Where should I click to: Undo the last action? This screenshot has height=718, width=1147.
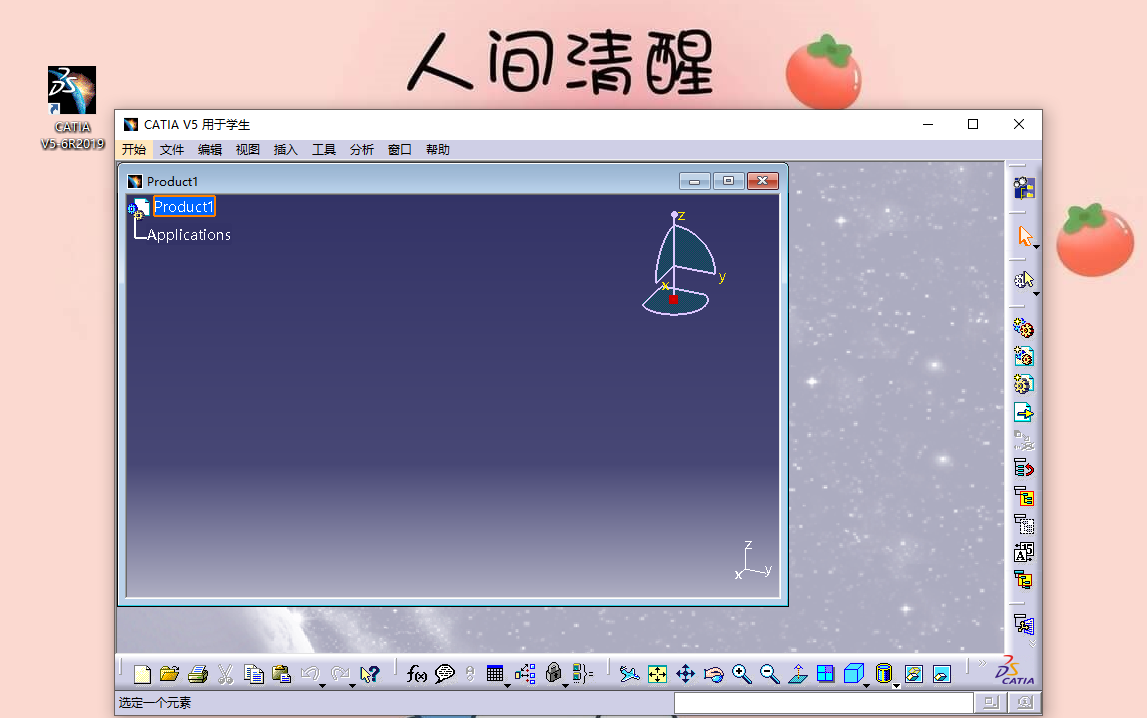310,673
